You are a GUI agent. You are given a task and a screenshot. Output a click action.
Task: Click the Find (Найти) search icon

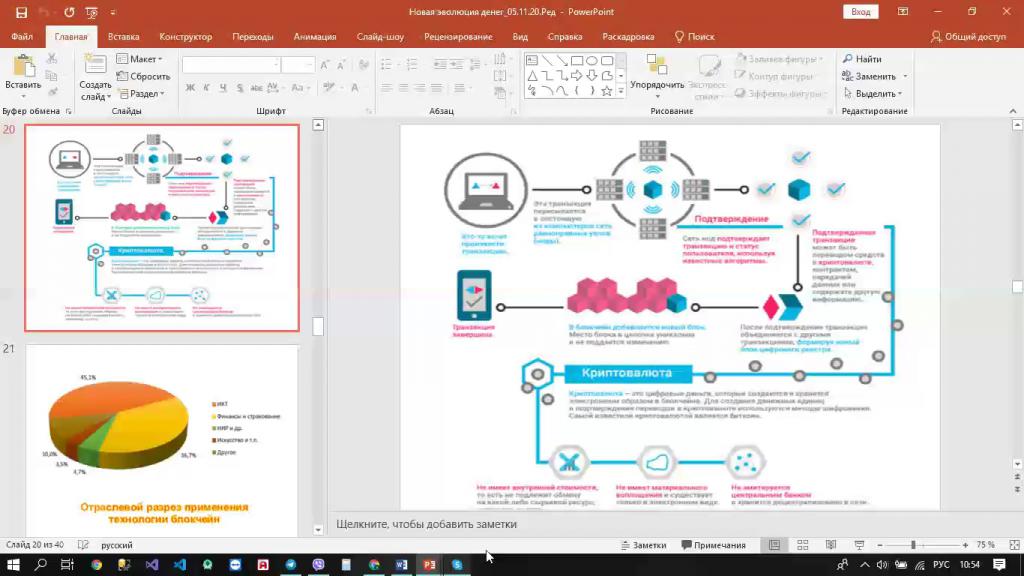848,59
